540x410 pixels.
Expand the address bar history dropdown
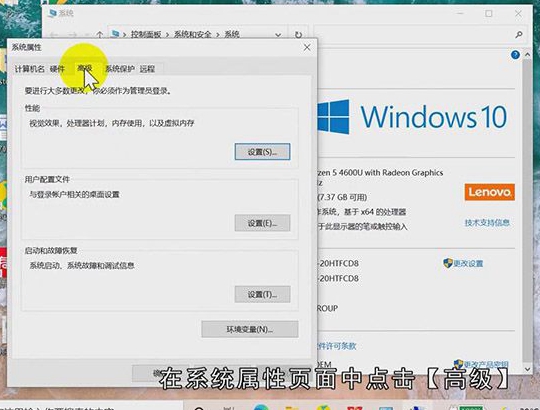pyautogui.click(x=278, y=34)
